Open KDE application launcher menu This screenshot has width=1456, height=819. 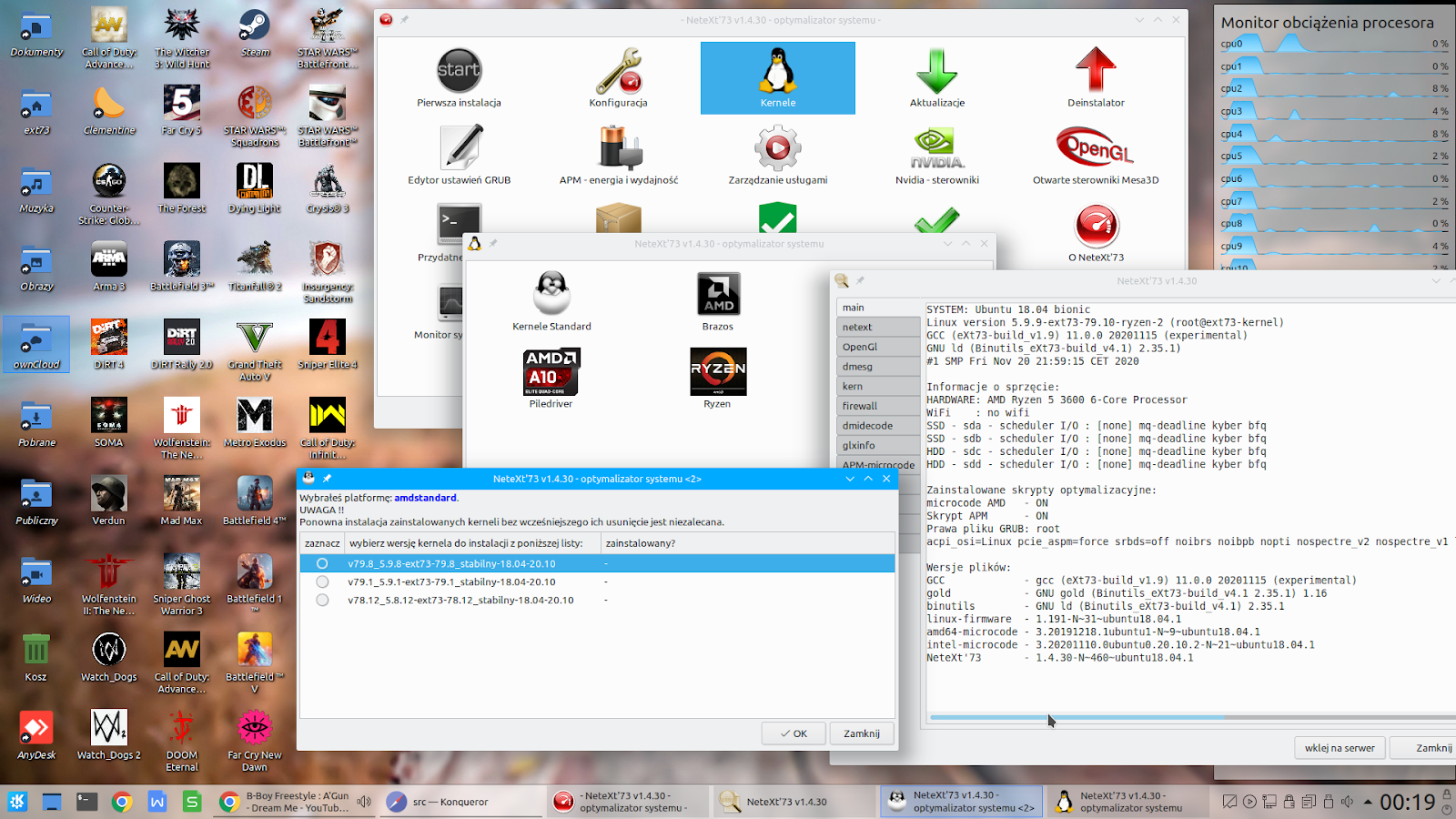point(17,802)
